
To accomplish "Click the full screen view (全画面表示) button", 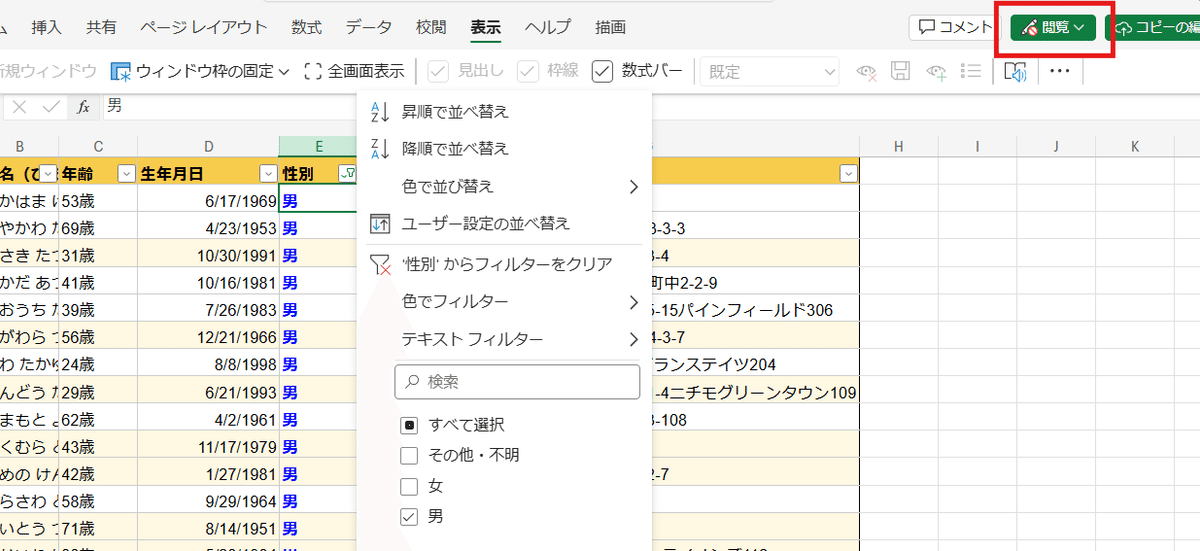I will (x=355, y=71).
